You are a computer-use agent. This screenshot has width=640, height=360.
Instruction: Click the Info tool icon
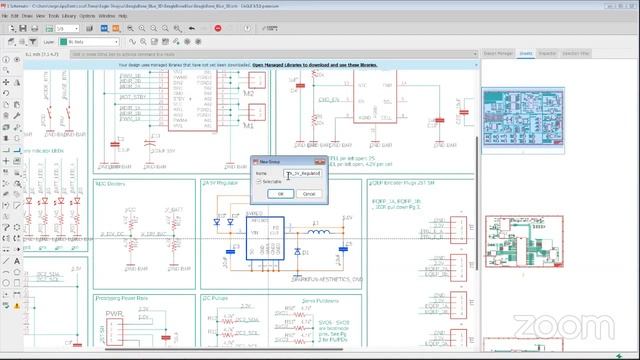point(6,60)
